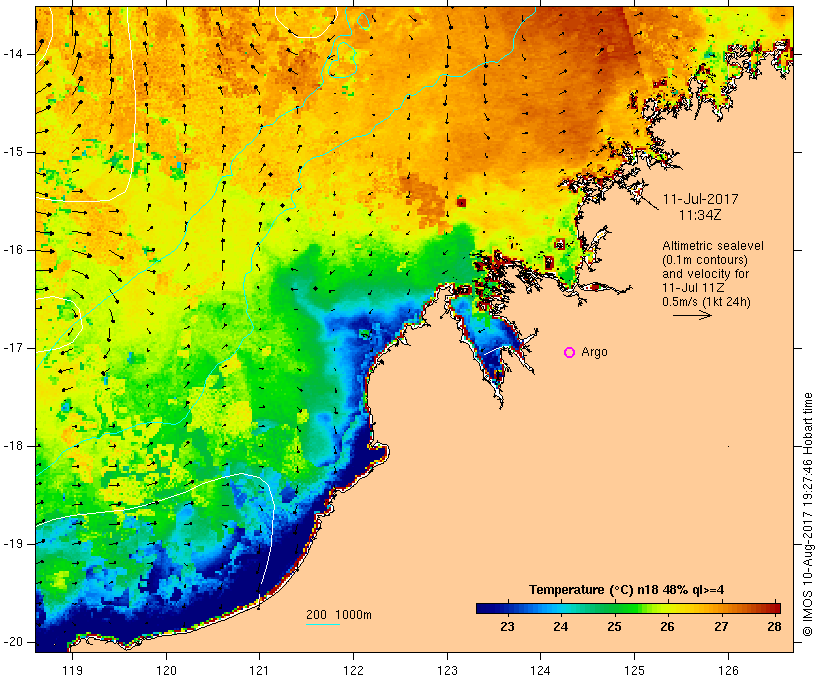Click the '11:34Z' time text
The image size is (820, 680).
[700, 215]
